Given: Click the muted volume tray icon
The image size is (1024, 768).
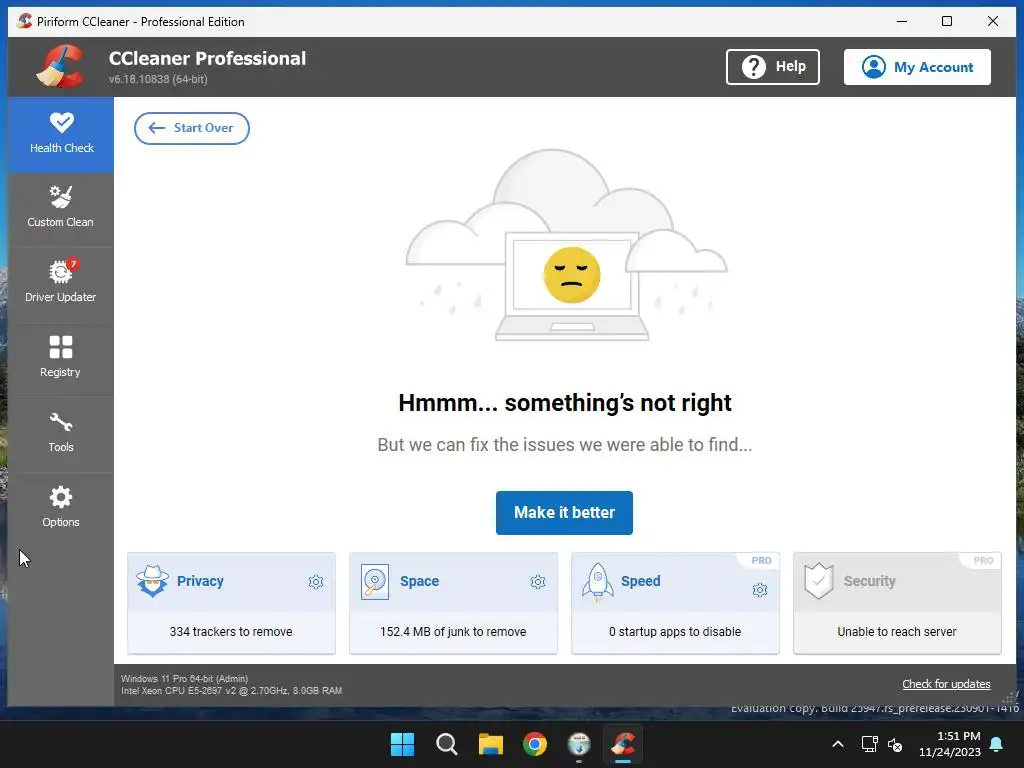Looking at the screenshot, I should 895,744.
